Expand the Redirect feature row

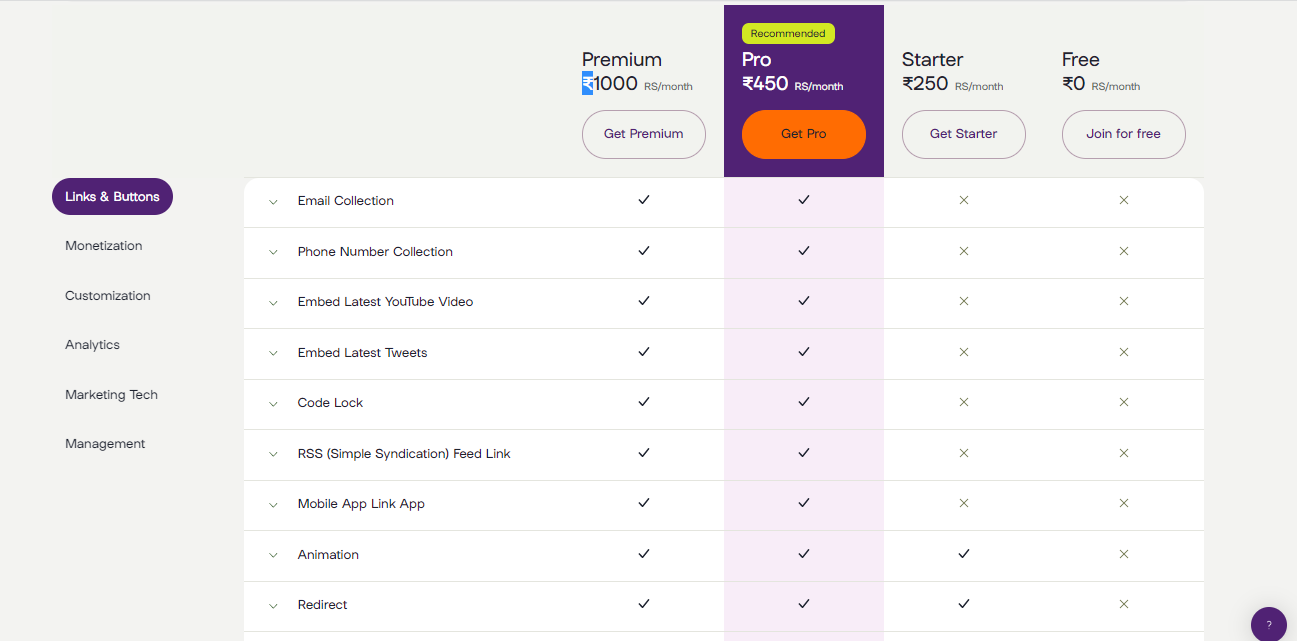(273, 606)
